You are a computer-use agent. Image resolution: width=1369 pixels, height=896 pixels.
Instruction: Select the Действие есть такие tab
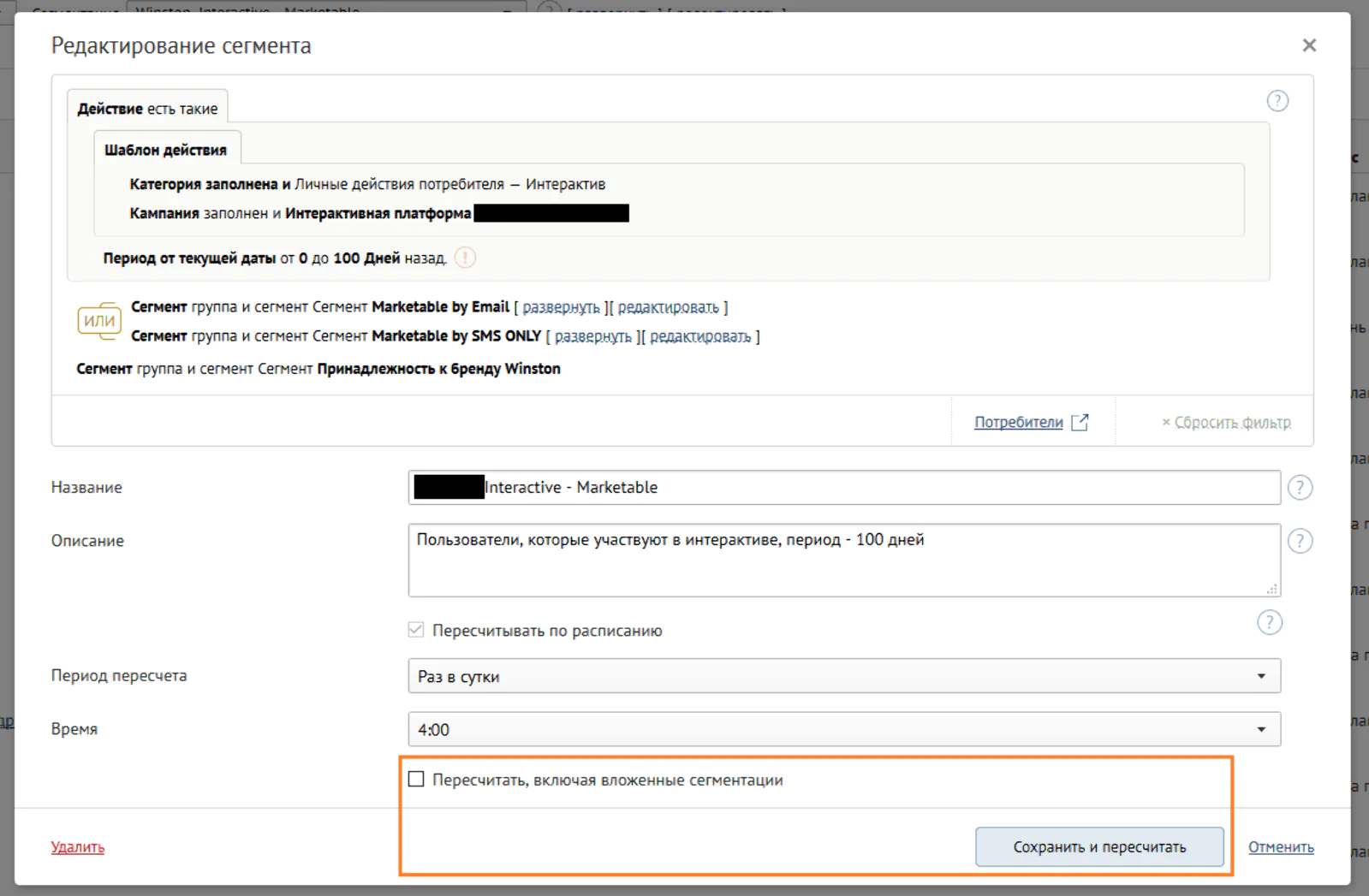pos(147,109)
